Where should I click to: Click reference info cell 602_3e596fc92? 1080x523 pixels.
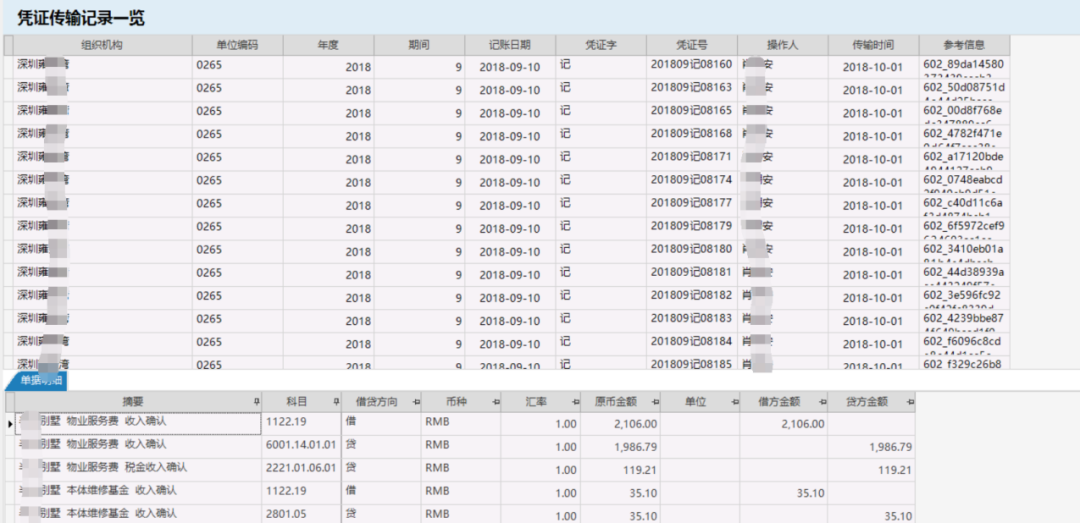tap(964, 298)
